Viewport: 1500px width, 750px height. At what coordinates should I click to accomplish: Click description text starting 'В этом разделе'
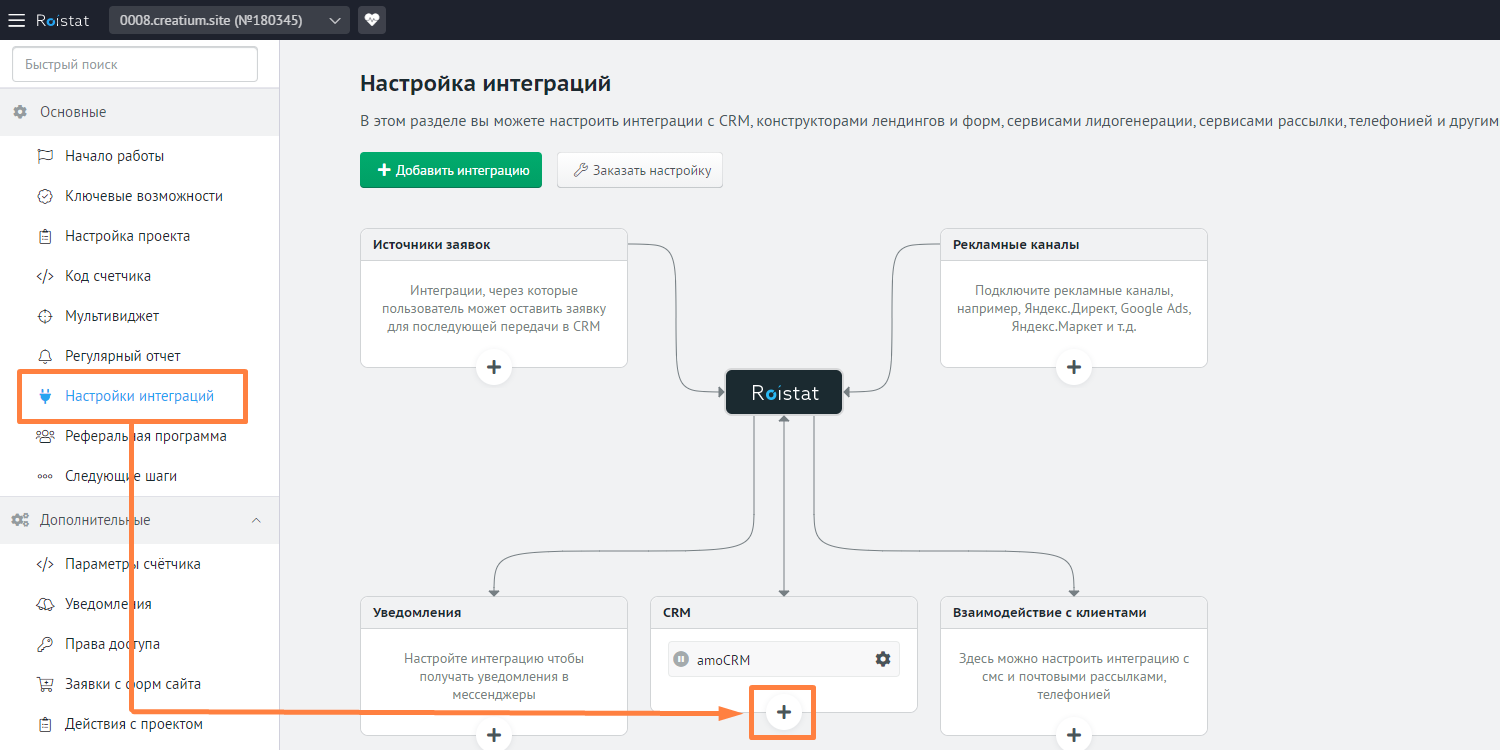pyautogui.click(x=929, y=121)
